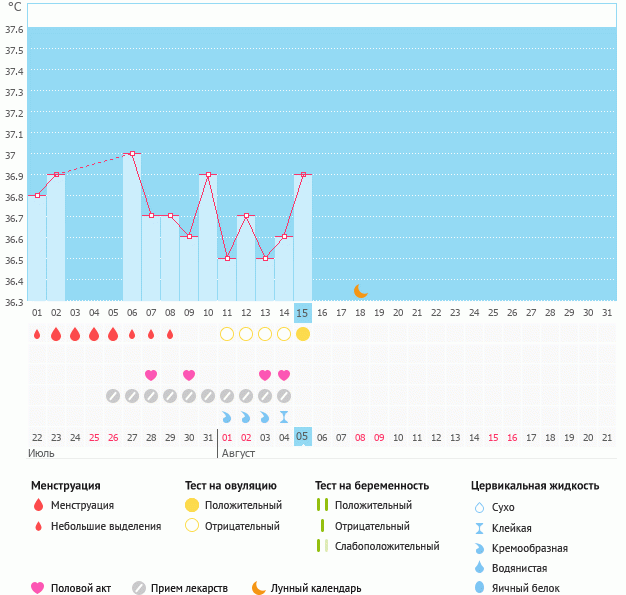Click the negative ovulation test circle on day 11
This screenshot has width=626, height=595.
pyautogui.click(x=227, y=334)
